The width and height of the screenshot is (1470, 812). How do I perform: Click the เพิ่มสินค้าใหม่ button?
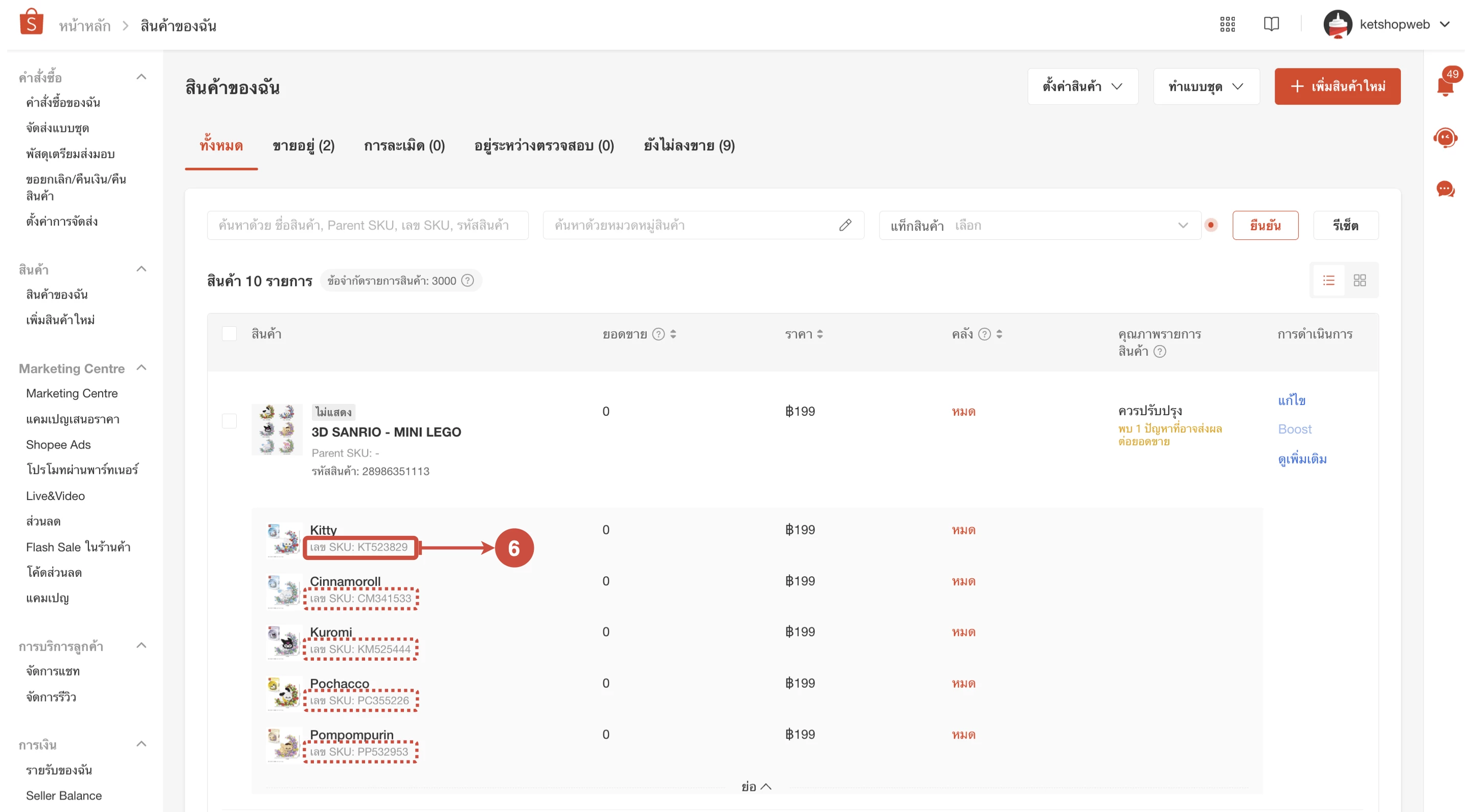coord(1337,87)
